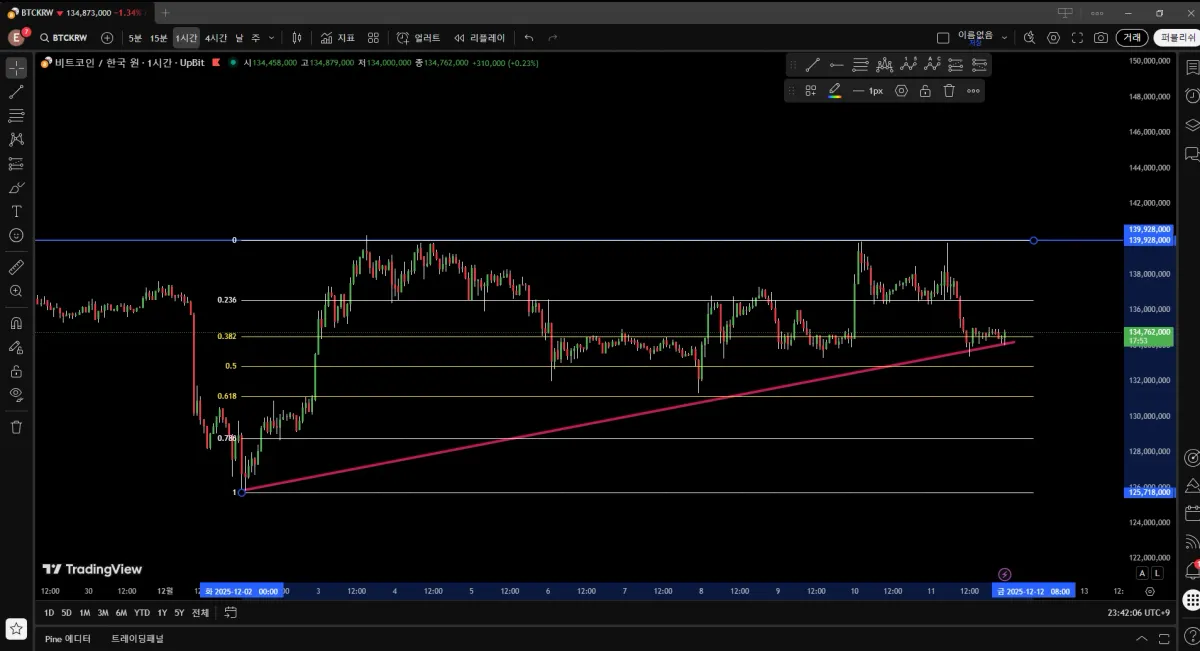
Task: Switch to the 15분 interval
Action: click(159, 38)
